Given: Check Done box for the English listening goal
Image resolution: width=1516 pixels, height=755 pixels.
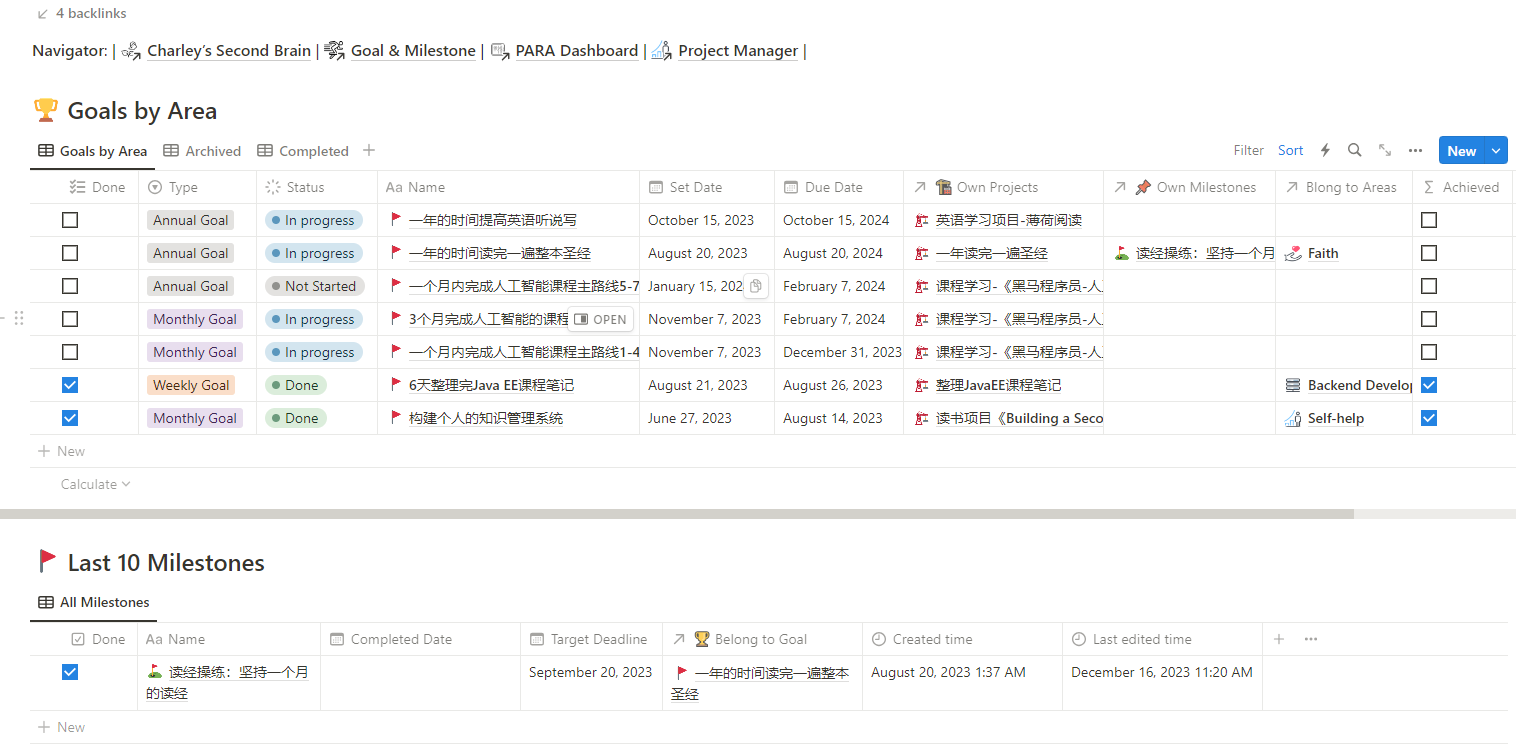Looking at the screenshot, I should coord(70,220).
